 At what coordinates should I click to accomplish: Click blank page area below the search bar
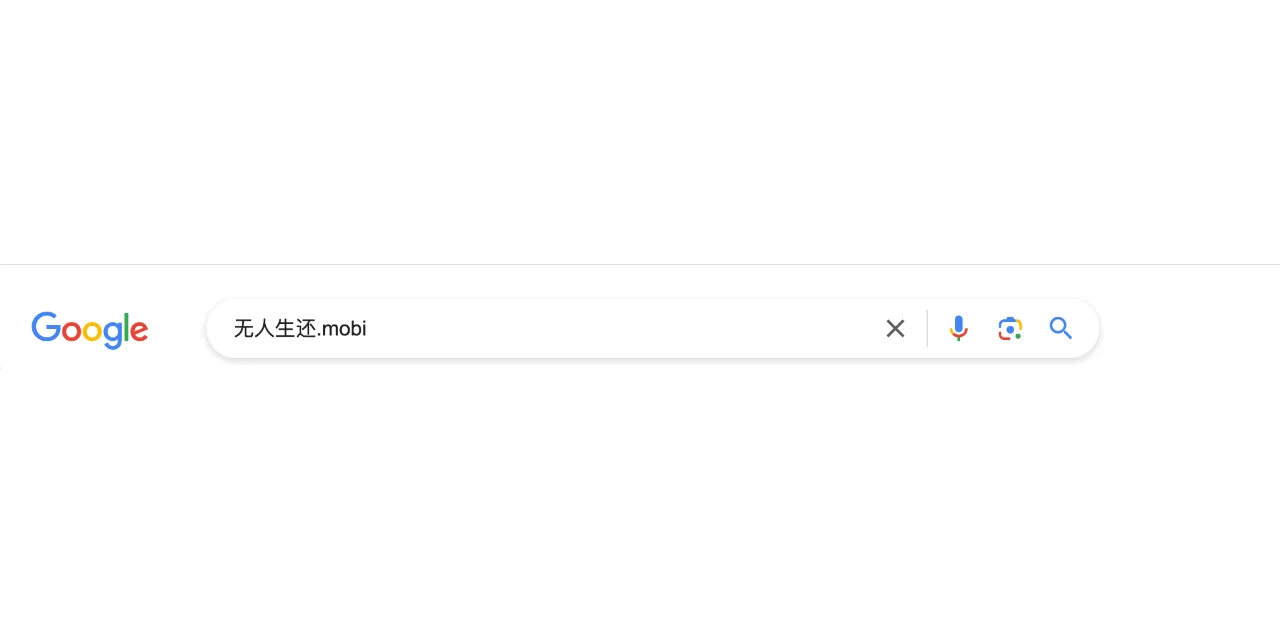click(x=640, y=500)
